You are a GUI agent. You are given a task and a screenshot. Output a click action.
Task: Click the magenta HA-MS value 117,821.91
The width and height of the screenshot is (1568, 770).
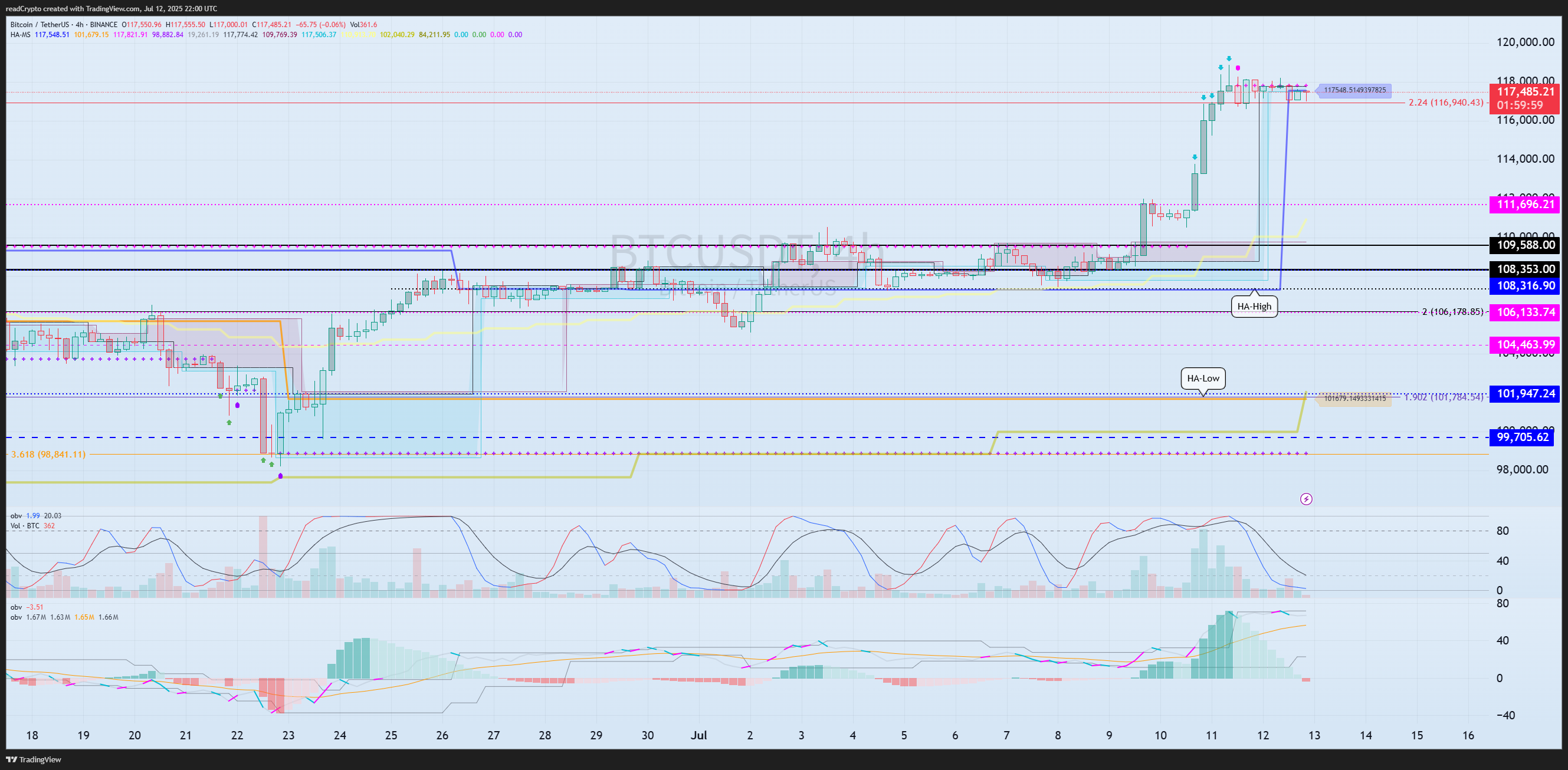[x=130, y=35]
